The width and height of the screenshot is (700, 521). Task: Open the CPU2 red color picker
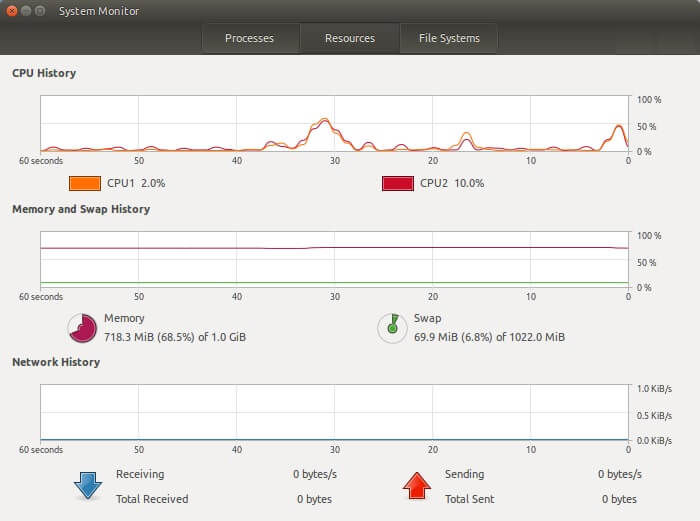(398, 183)
